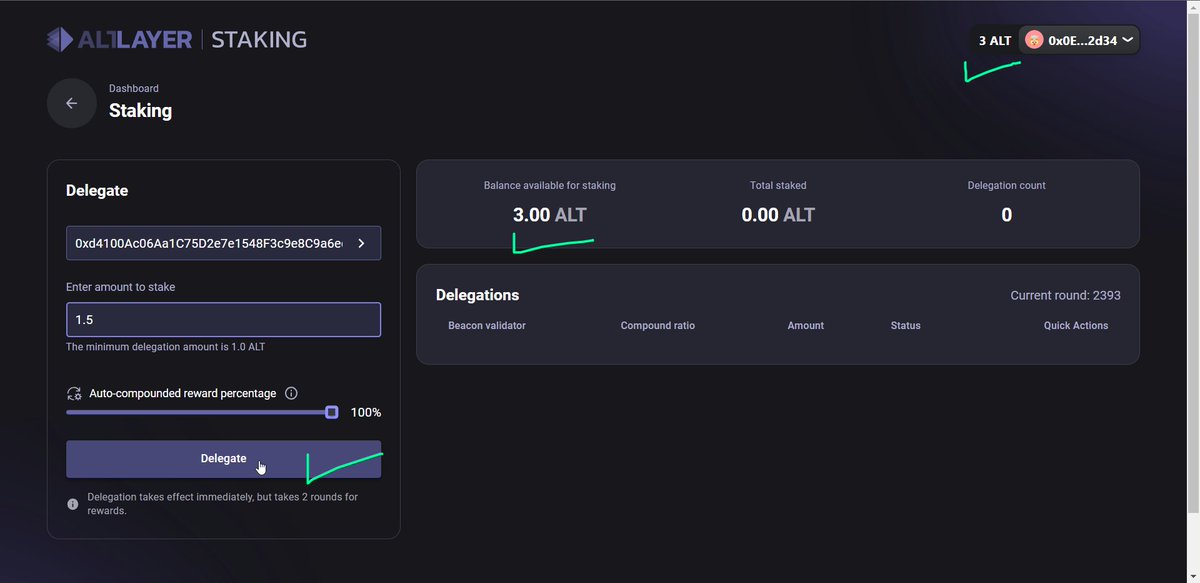Click the 3 ALT wallet balance
Image resolution: width=1200 pixels, height=583 pixels.
pos(995,41)
